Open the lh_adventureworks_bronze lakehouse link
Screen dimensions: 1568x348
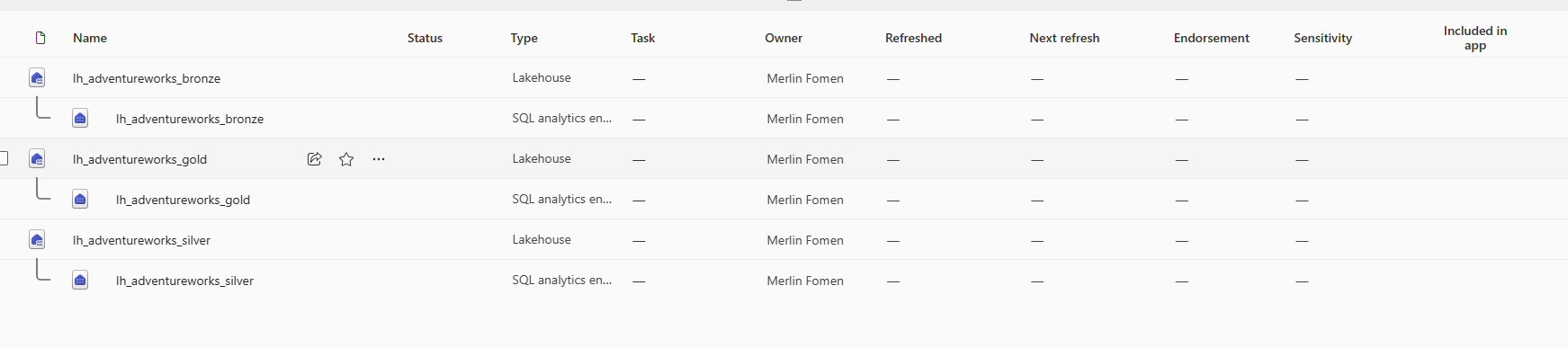pyautogui.click(x=147, y=78)
